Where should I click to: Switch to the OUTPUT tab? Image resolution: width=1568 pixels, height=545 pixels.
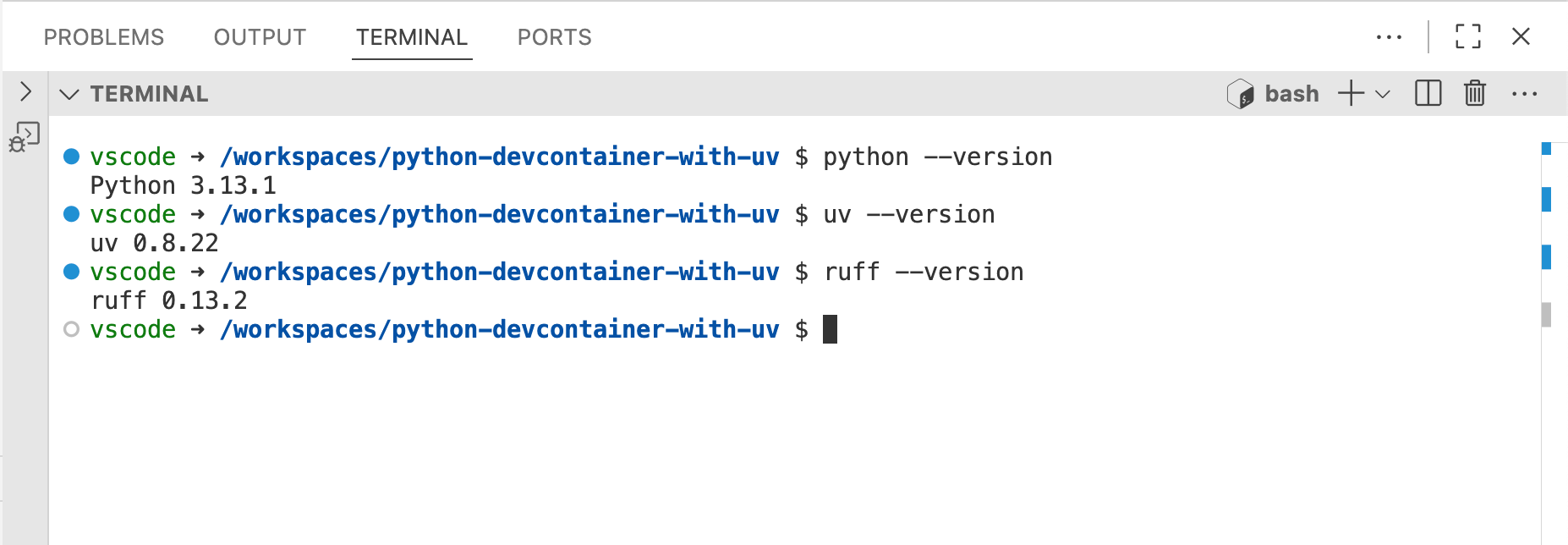(x=260, y=37)
